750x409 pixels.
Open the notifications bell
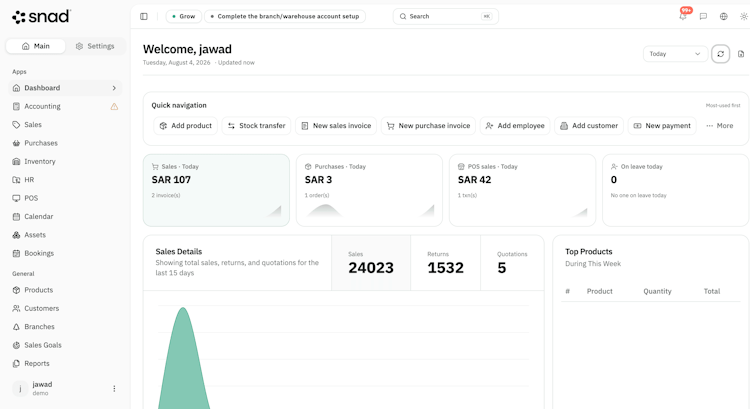683,16
